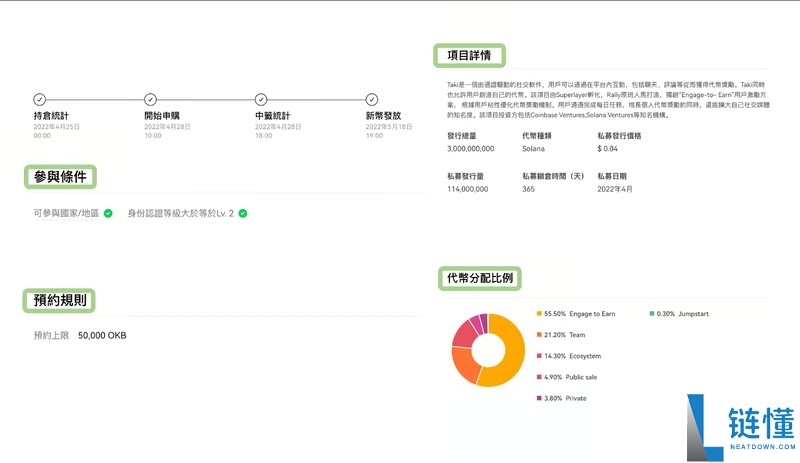Click the 新幣發放 timeline label
Image resolution: width=800 pixels, height=463 pixels.
tap(383, 116)
